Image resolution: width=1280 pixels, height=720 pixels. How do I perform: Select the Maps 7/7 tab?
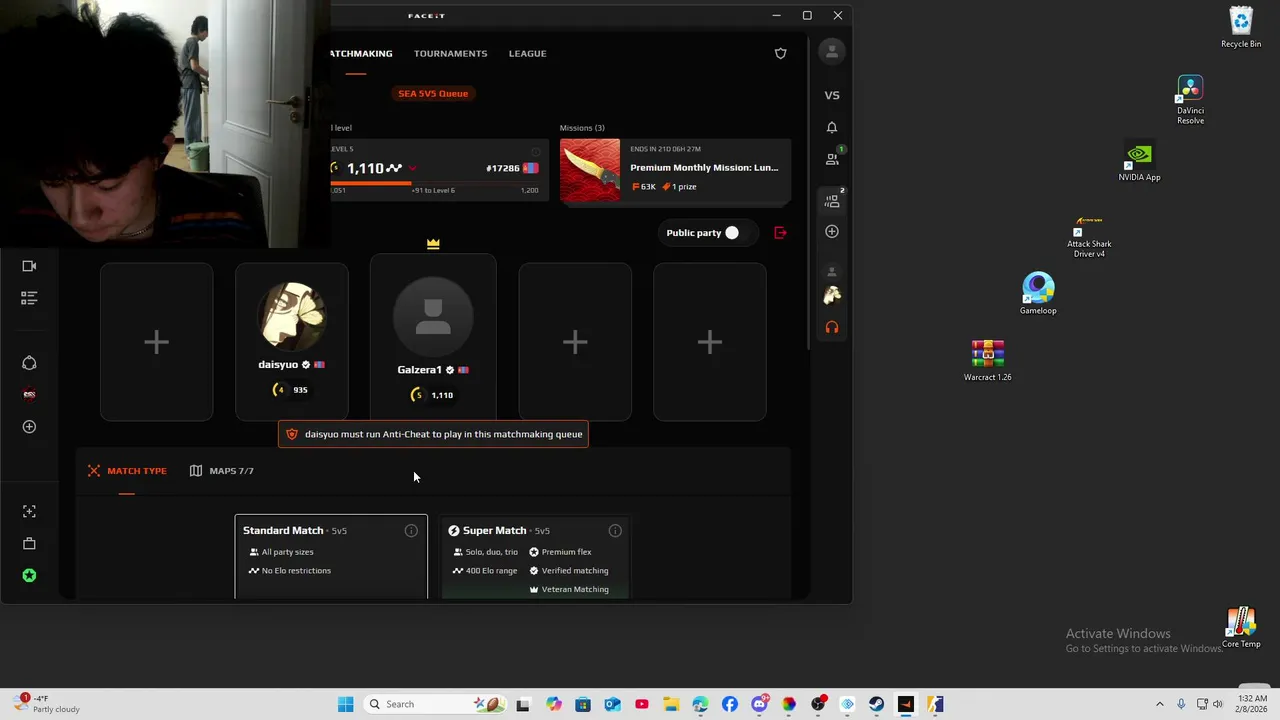pyautogui.click(x=222, y=471)
